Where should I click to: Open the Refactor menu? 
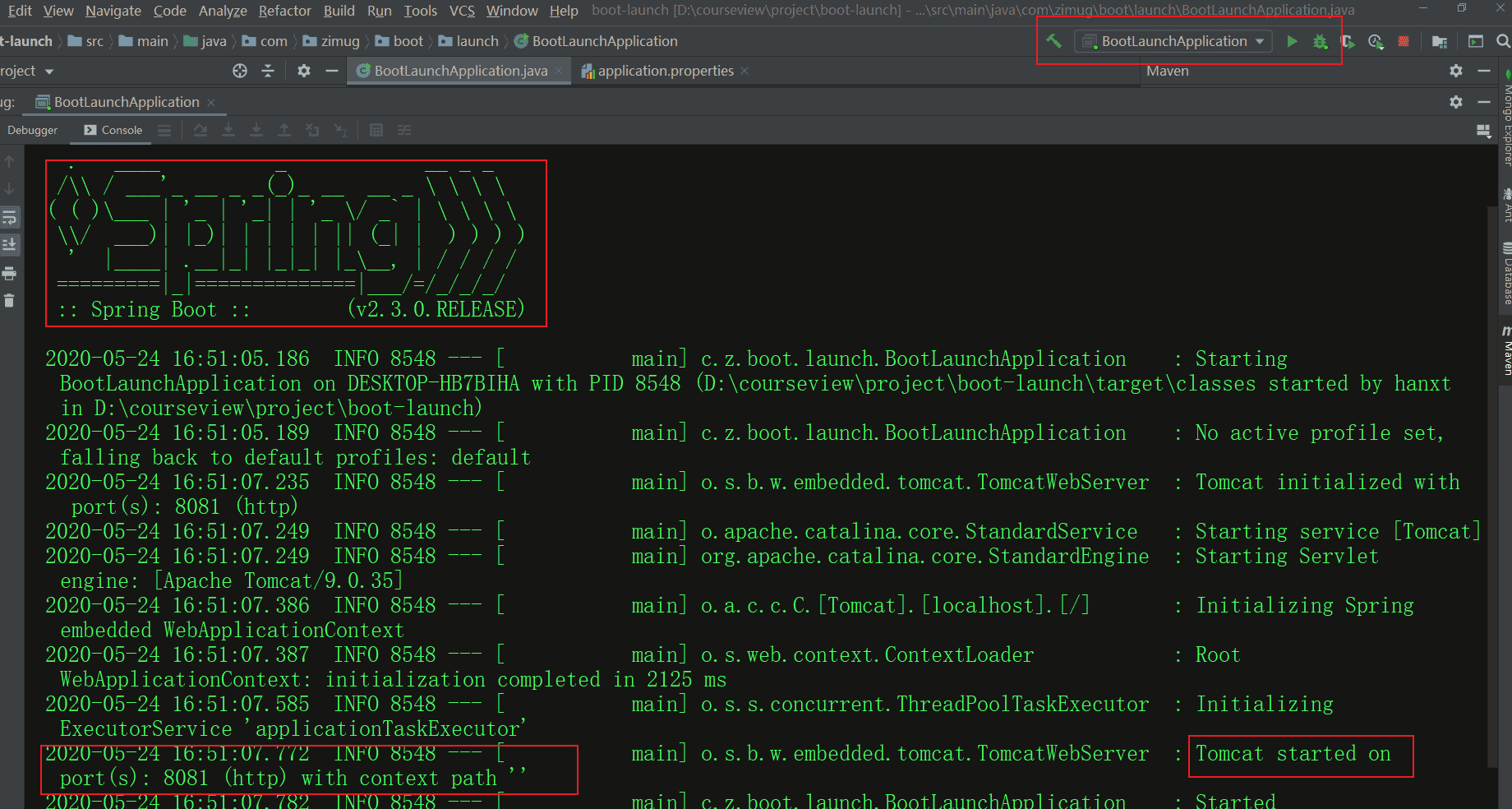click(285, 11)
